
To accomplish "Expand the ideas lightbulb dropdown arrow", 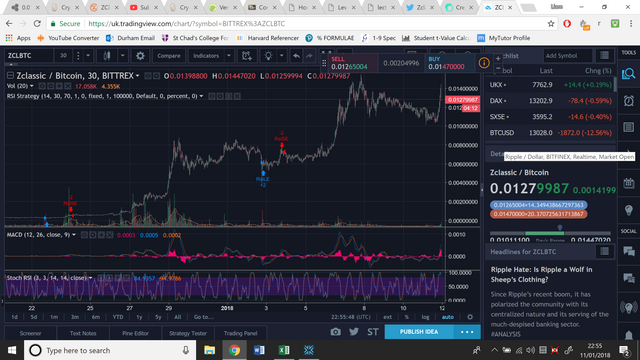I will tap(281, 56).
